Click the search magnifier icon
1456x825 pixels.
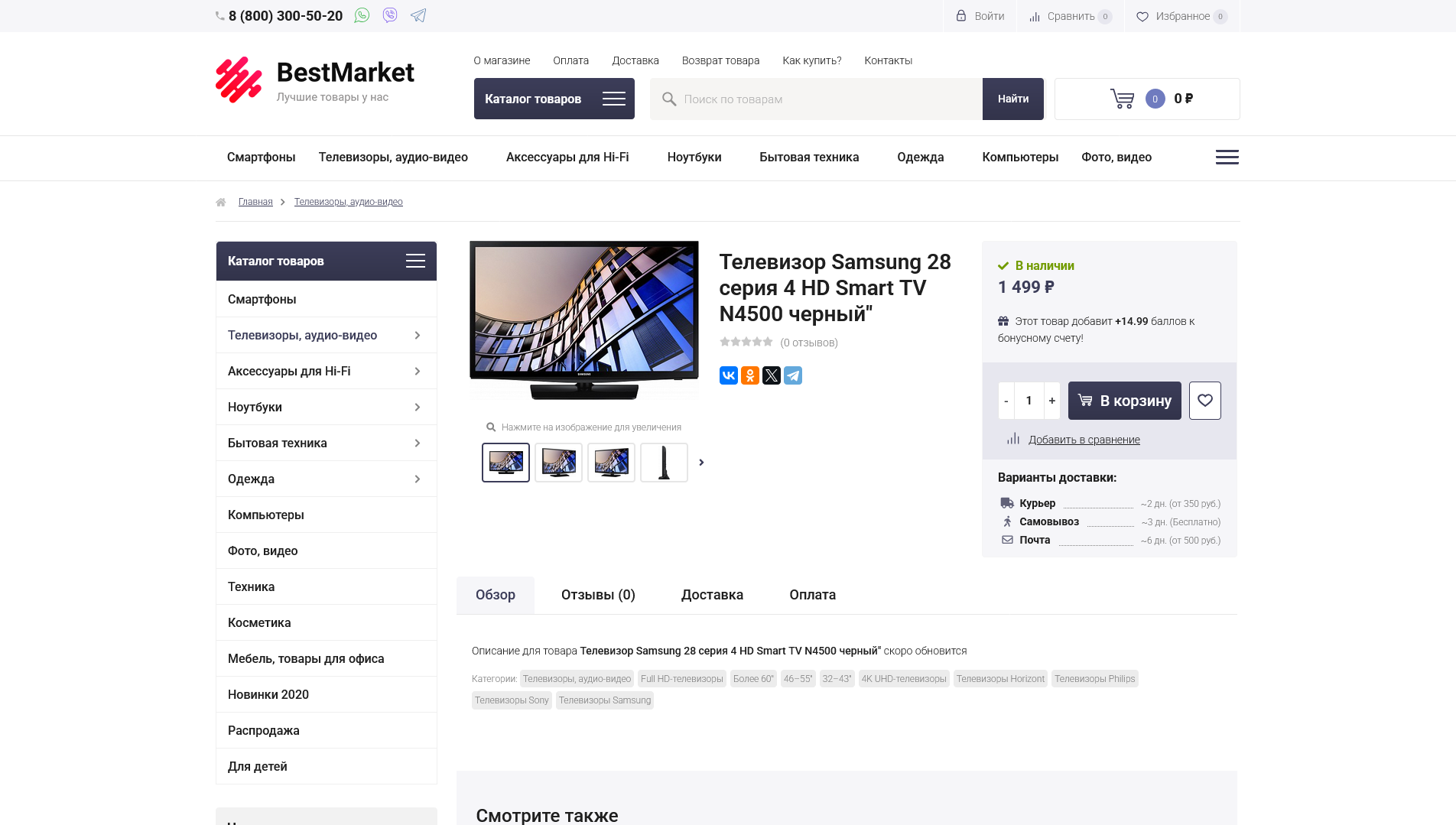[669, 99]
